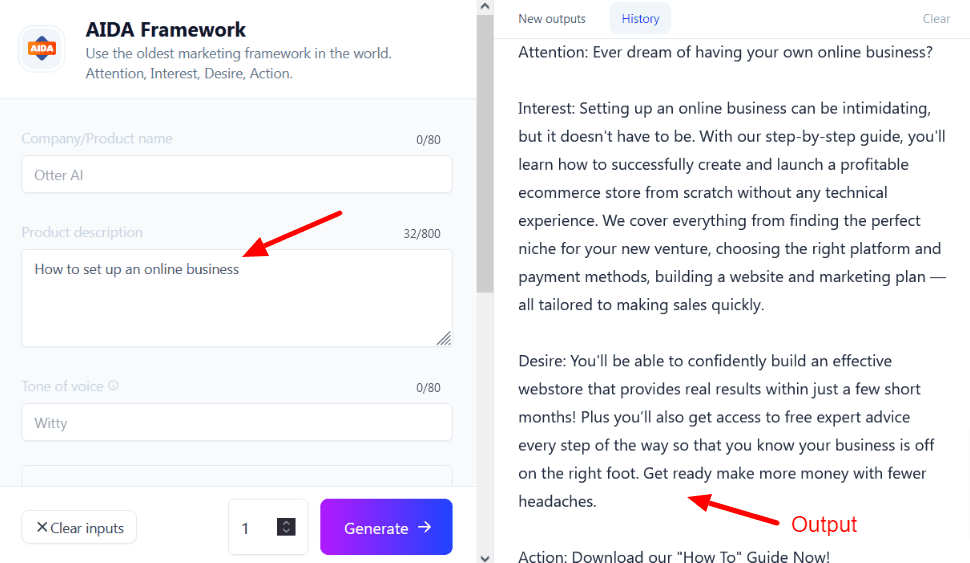
Task: Click the scrollbar up arrow
Action: (x=485, y=7)
